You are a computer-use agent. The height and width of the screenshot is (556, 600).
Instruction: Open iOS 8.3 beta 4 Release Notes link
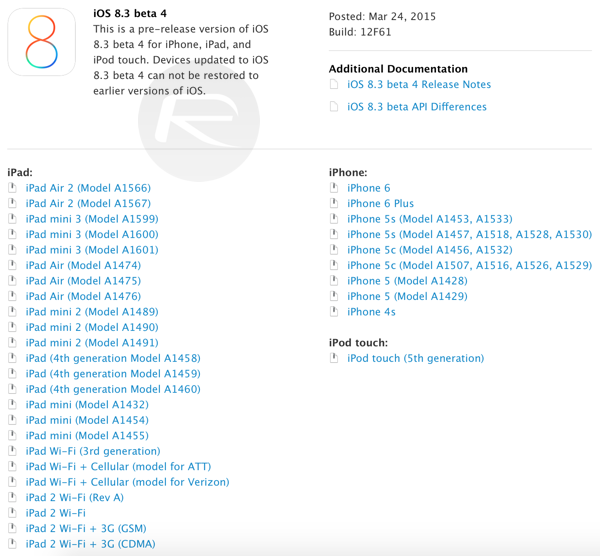point(419,84)
